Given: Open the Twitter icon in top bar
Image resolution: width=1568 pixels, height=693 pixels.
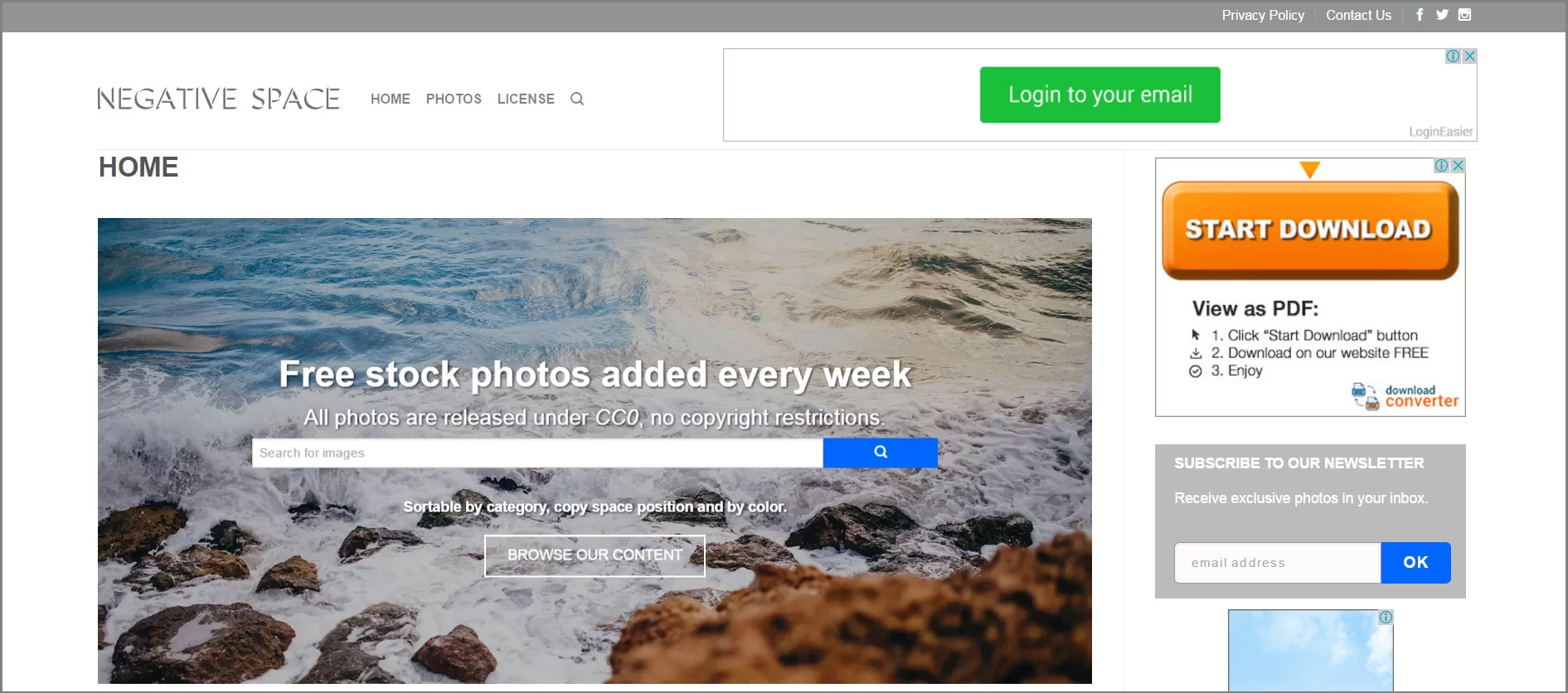Looking at the screenshot, I should tap(1442, 15).
